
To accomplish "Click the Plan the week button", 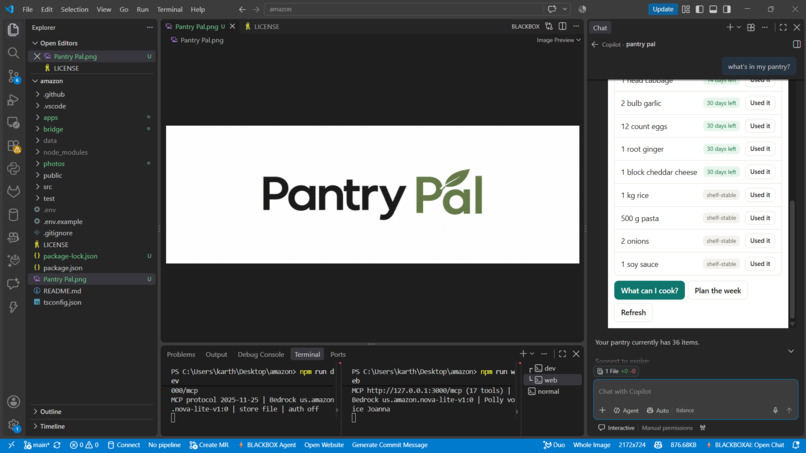I will [718, 291].
